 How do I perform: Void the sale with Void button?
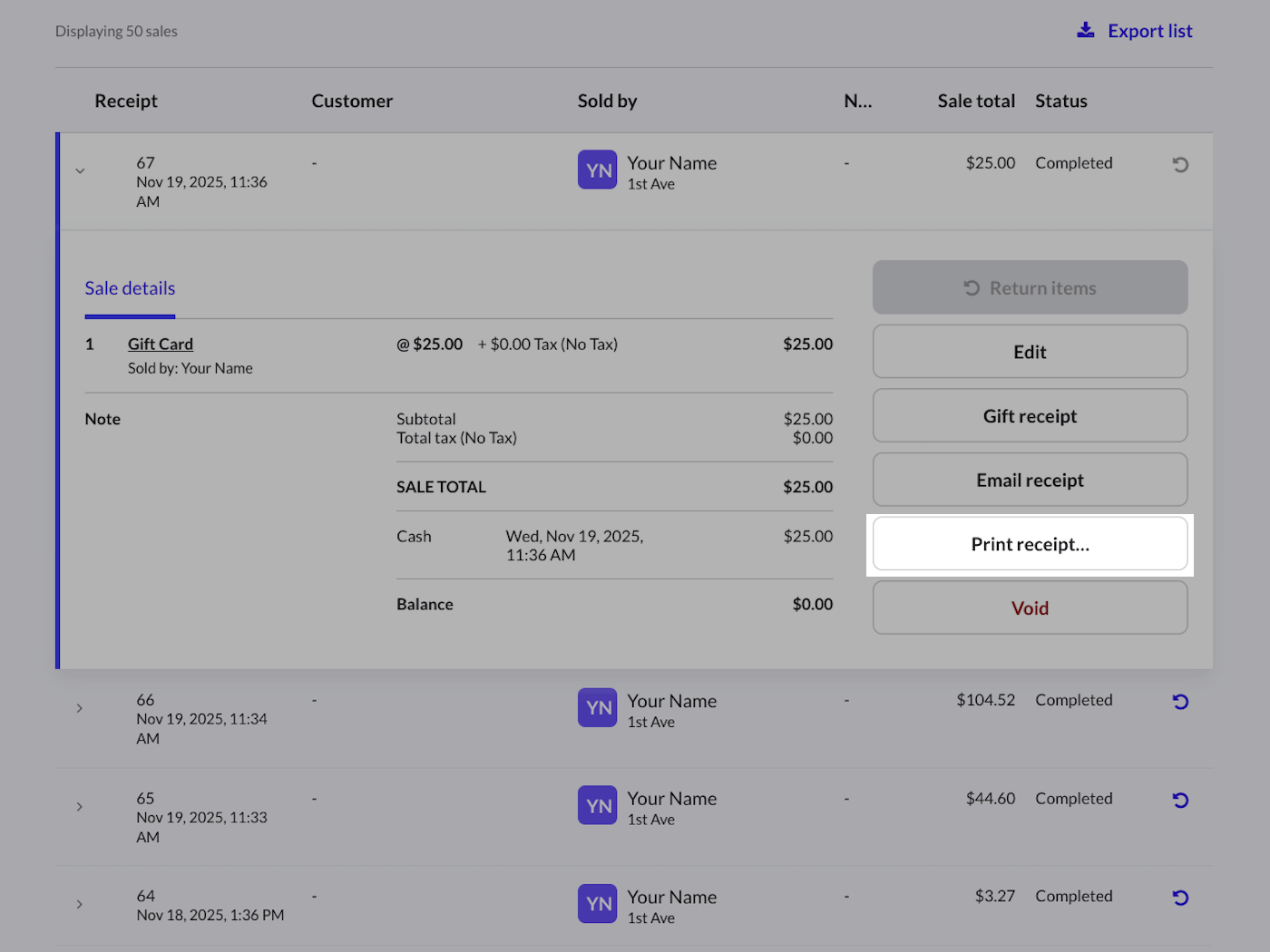tap(1030, 608)
